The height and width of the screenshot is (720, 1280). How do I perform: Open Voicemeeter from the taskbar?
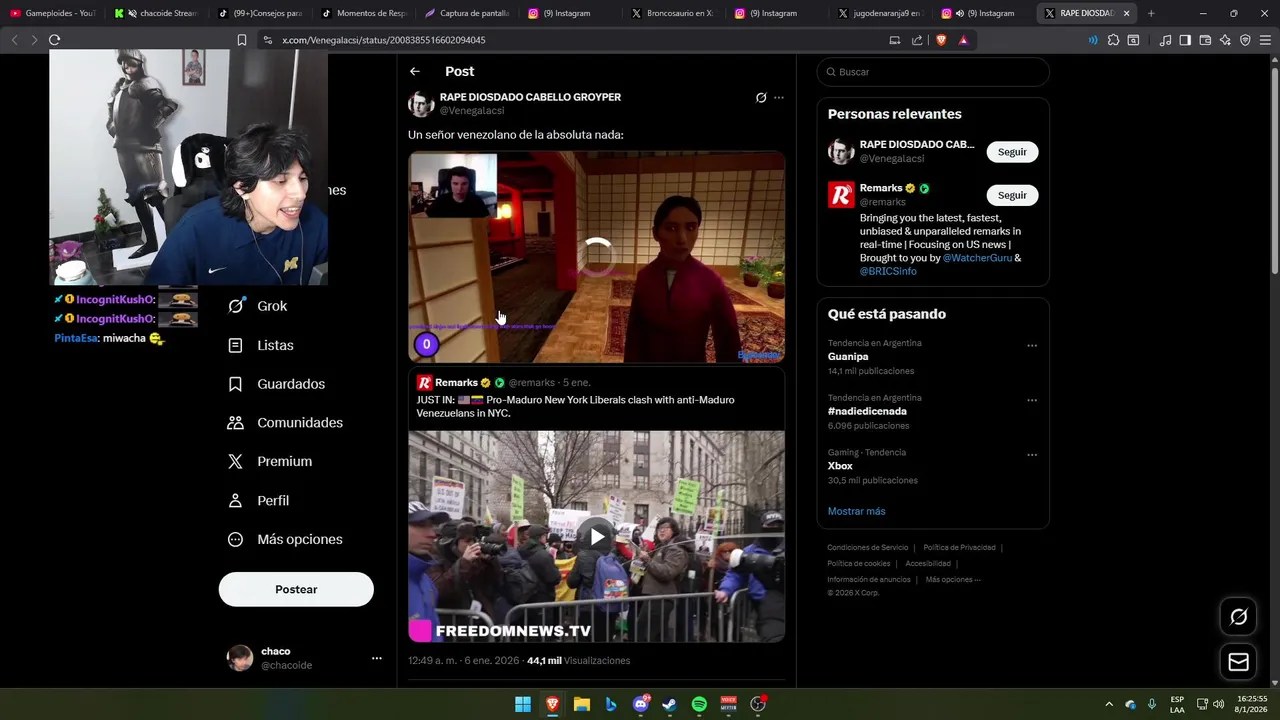(728, 704)
